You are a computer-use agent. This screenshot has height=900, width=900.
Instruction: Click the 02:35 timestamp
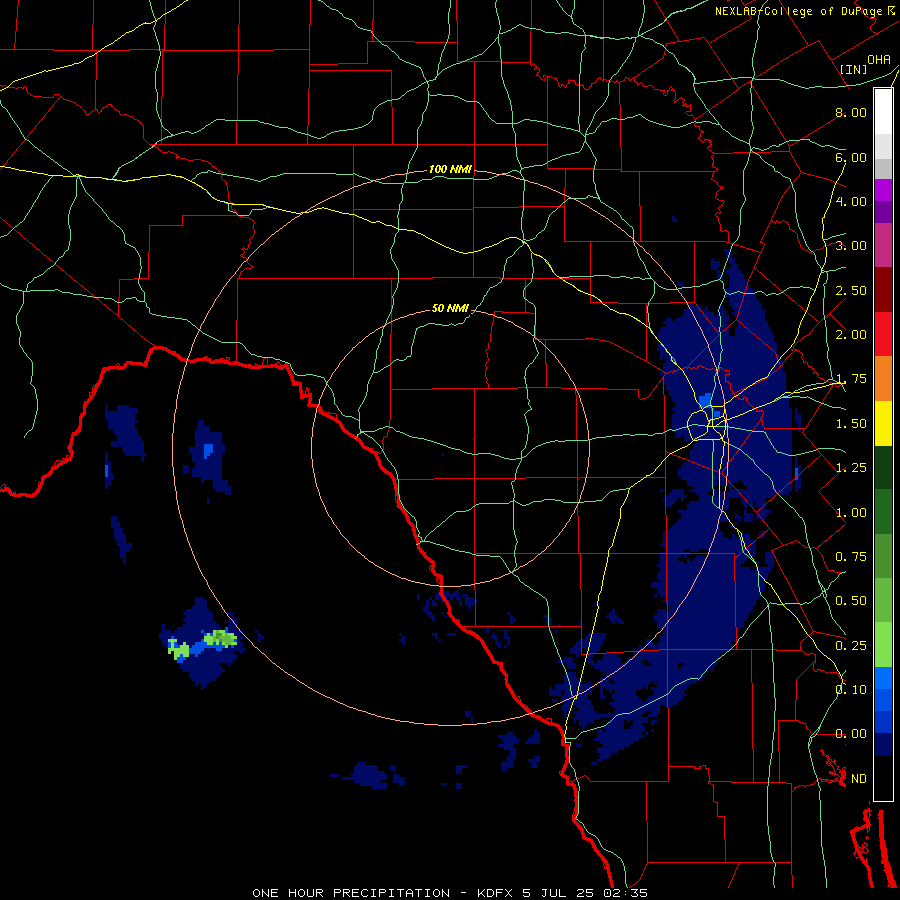(626, 893)
